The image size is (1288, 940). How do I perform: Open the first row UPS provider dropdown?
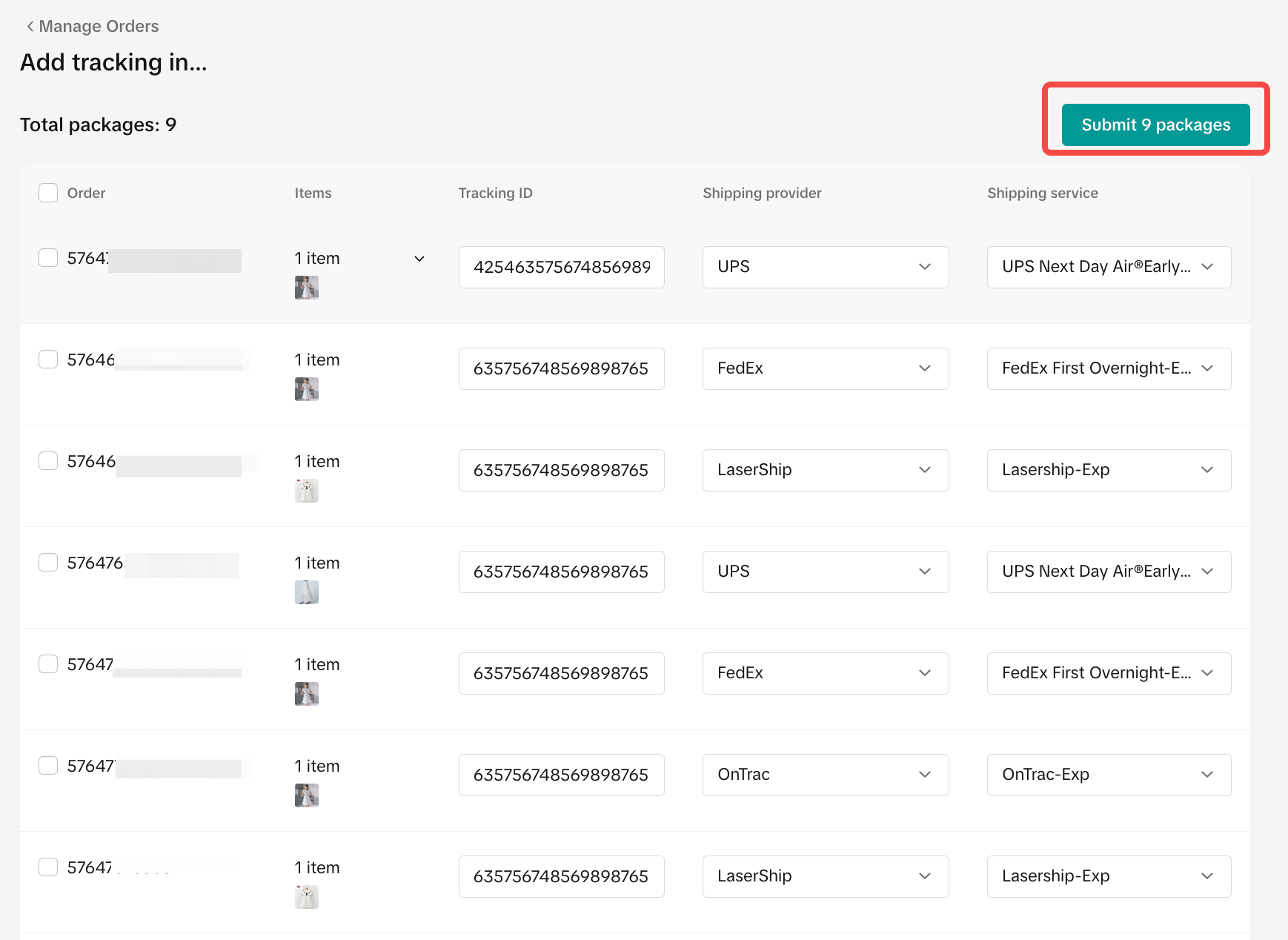point(825,267)
